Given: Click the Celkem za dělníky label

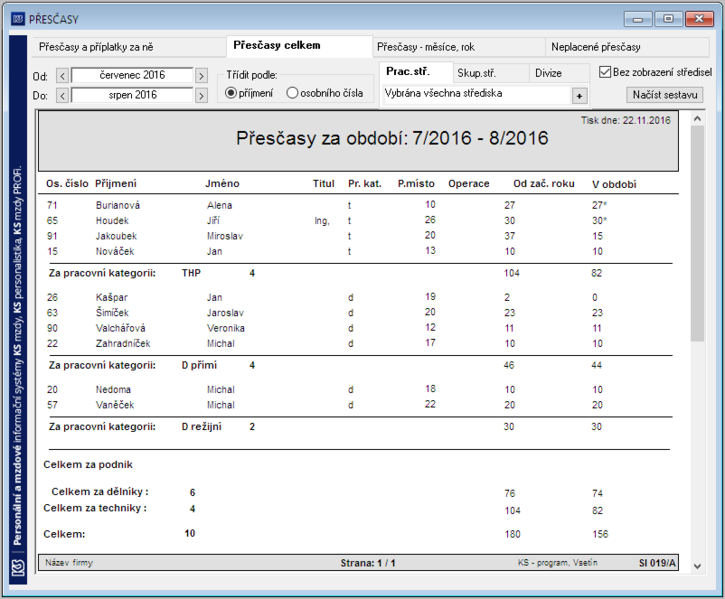Looking at the screenshot, I should coord(100,492).
